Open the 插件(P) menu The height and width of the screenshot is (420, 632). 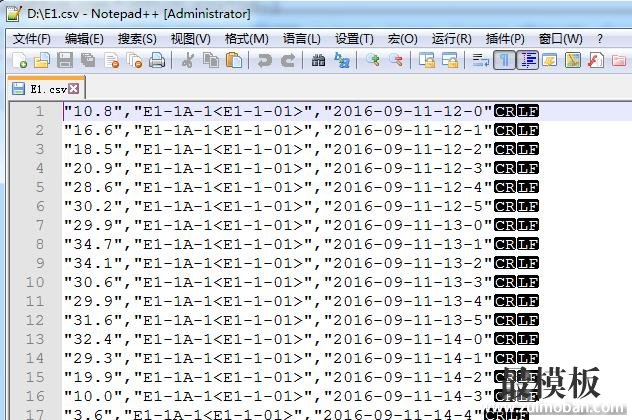click(505, 39)
